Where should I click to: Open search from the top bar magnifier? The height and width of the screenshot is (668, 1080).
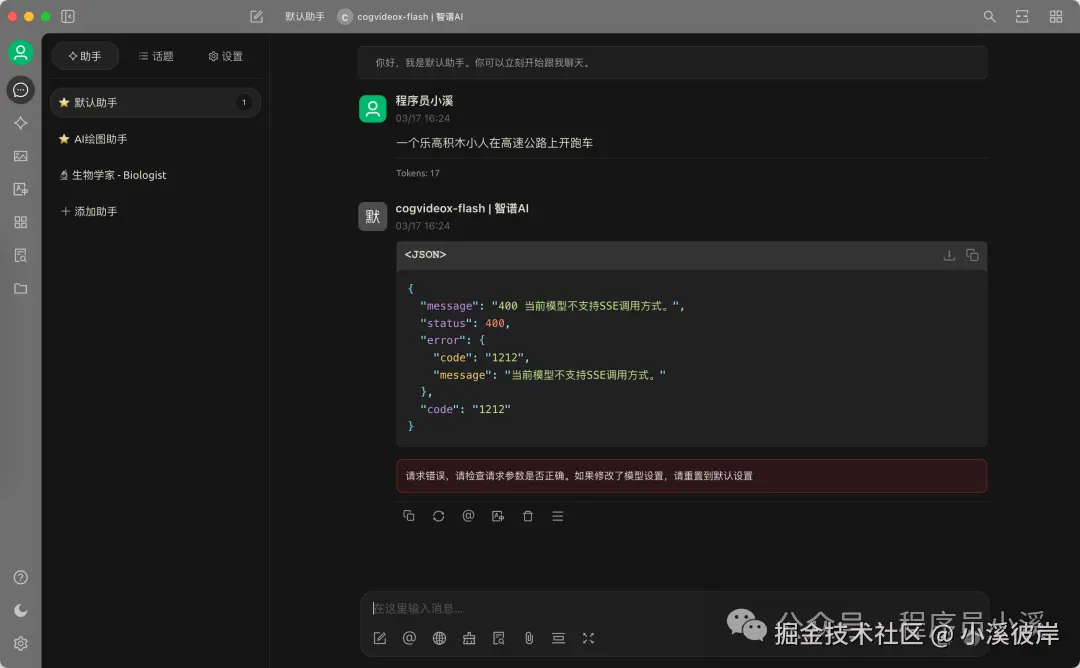point(989,16)
